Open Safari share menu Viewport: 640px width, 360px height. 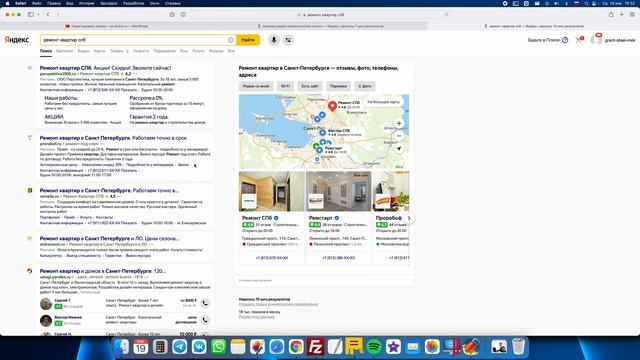tap(611, 14)
